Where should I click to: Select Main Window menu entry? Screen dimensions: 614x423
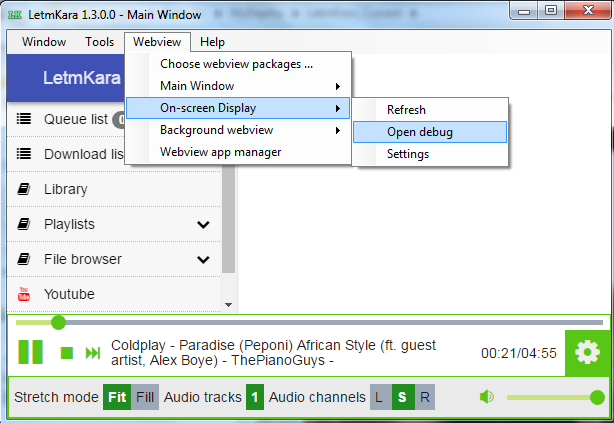tap(238, 86)
